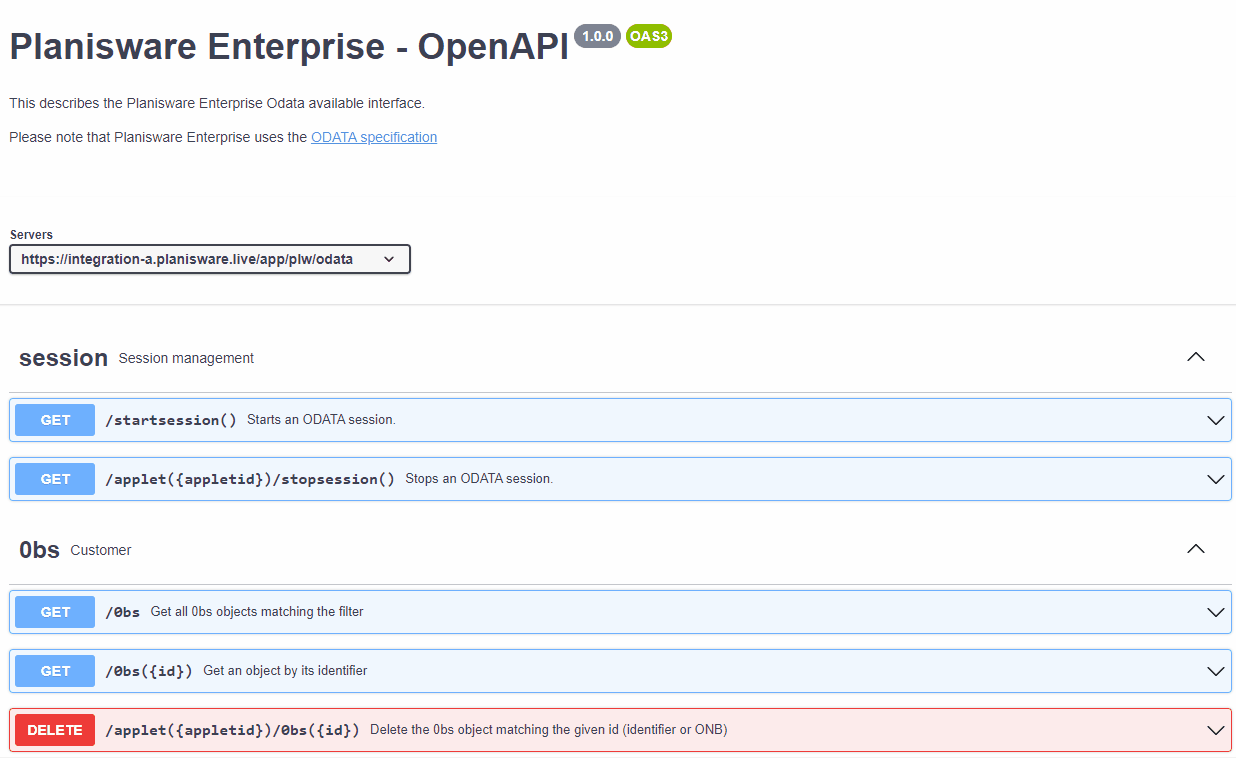Viewport: 1236px width, 758px height.
Task: Click the DELETE method button
Action: pos(55,730)
